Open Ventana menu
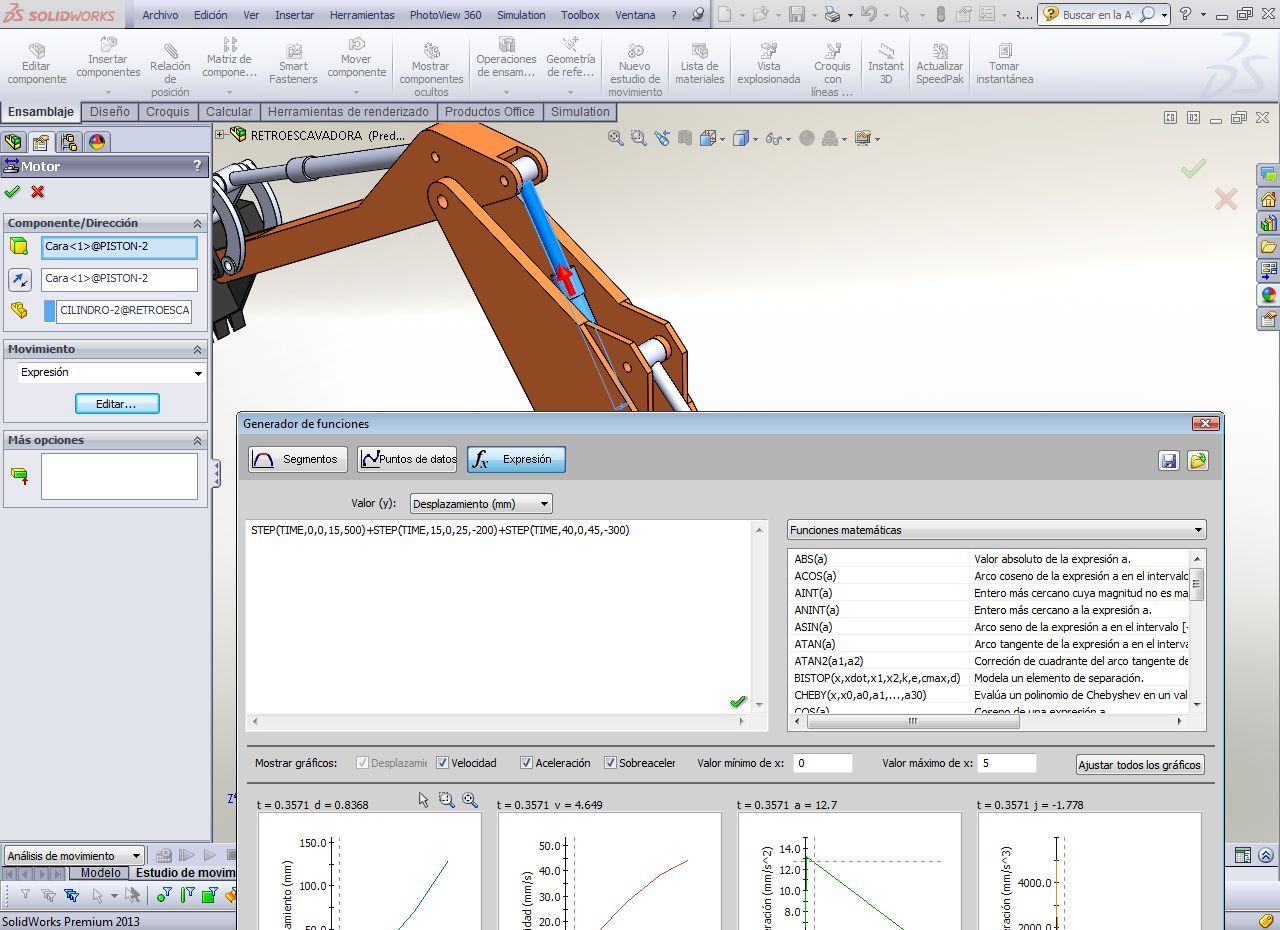Screen dimensions: 1280x930 pos(635,15)
